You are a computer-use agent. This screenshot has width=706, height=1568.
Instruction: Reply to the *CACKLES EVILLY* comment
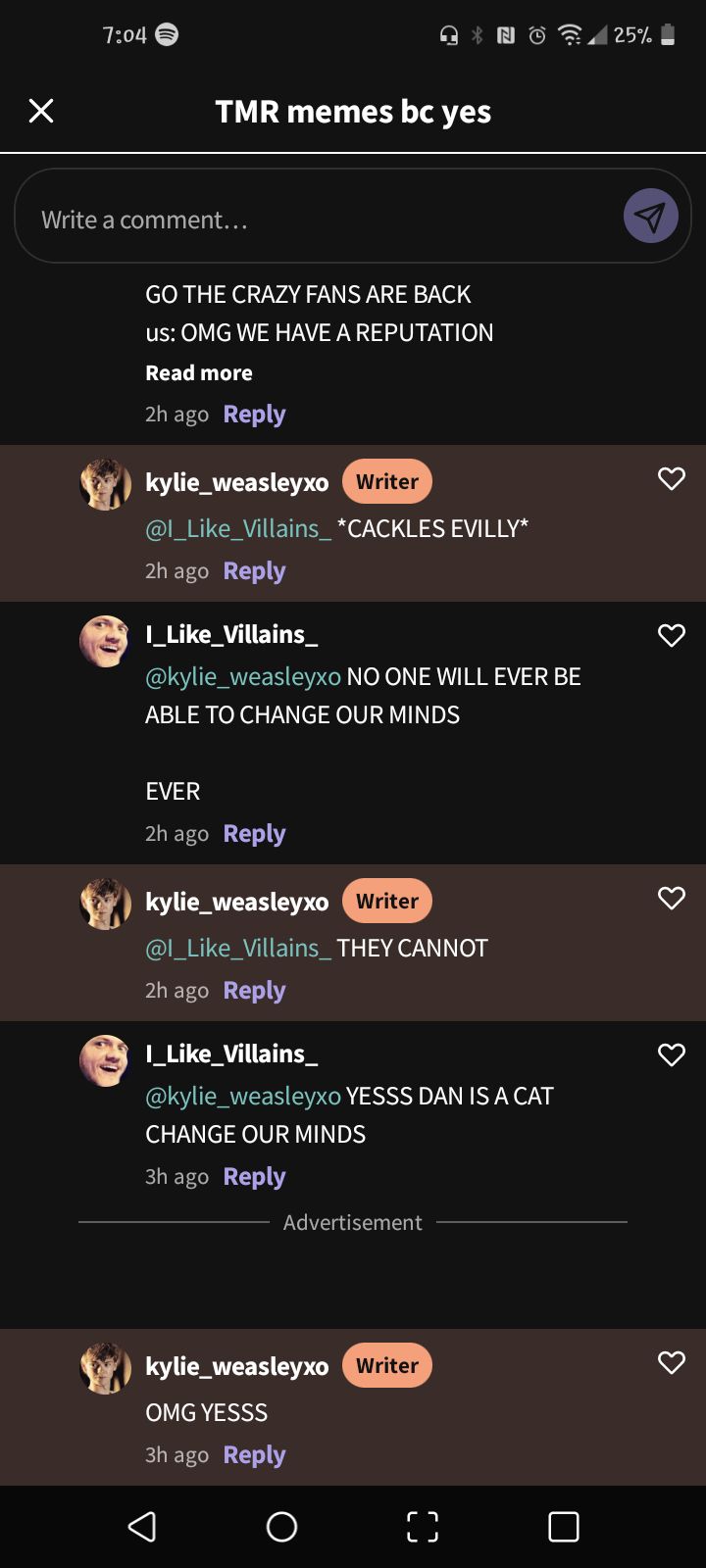click(x=254, y=571)
